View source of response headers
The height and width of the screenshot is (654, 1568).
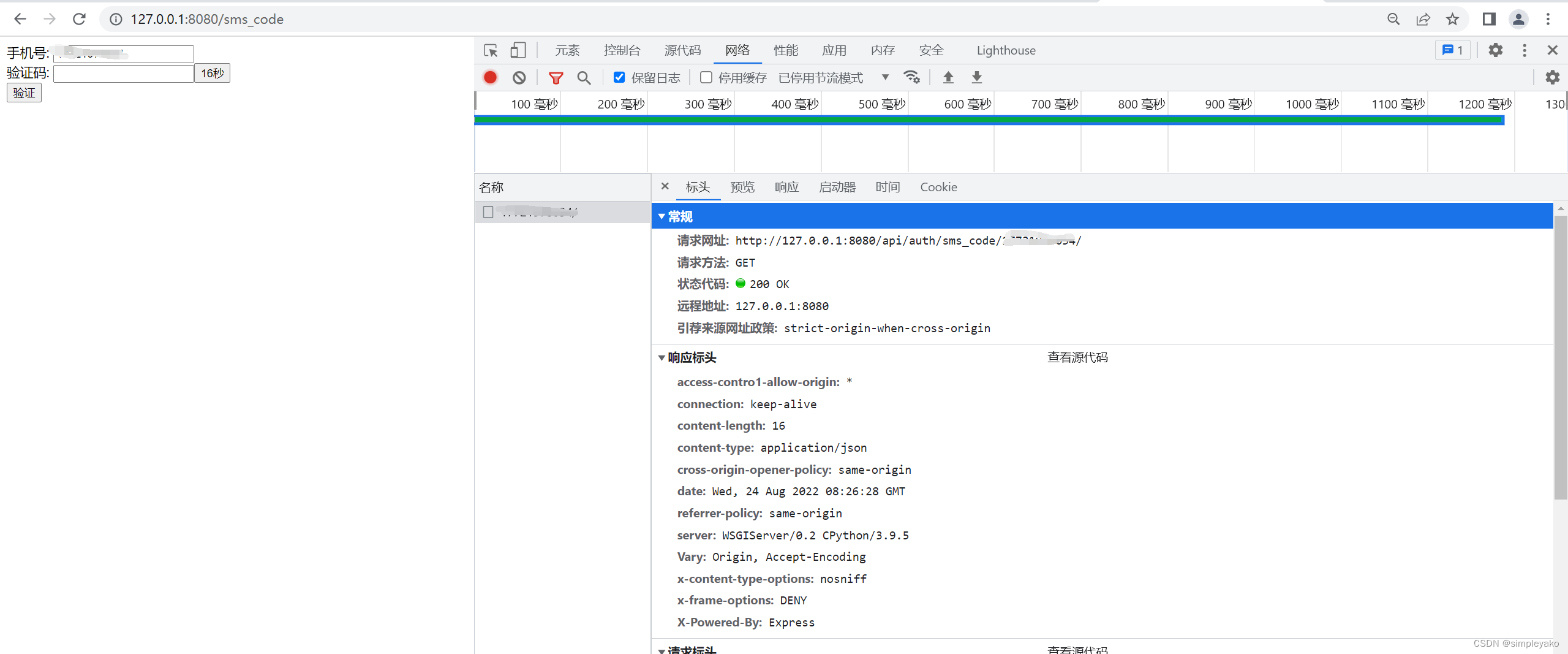1077,357
